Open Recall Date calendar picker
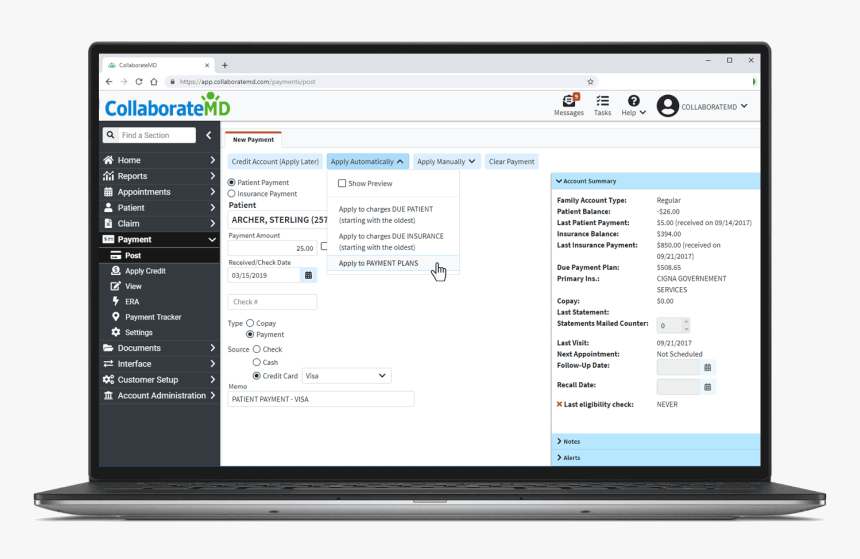 click(708, 387)
